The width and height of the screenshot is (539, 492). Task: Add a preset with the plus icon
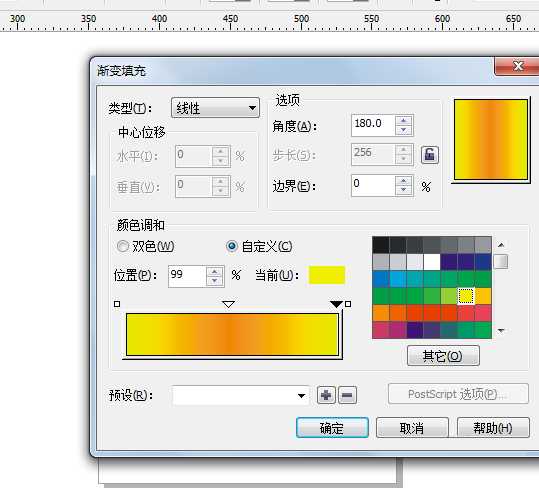point(326,395)
